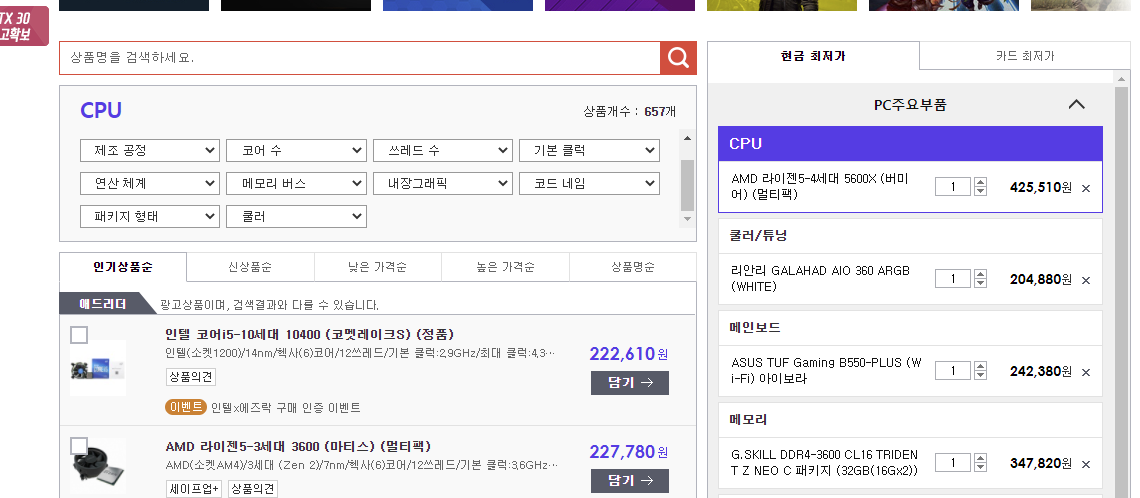Image resolution: width=1140 pixels, height=498 pixels.
Task: Select the 메인보드 category header
Action: point(910,328)
